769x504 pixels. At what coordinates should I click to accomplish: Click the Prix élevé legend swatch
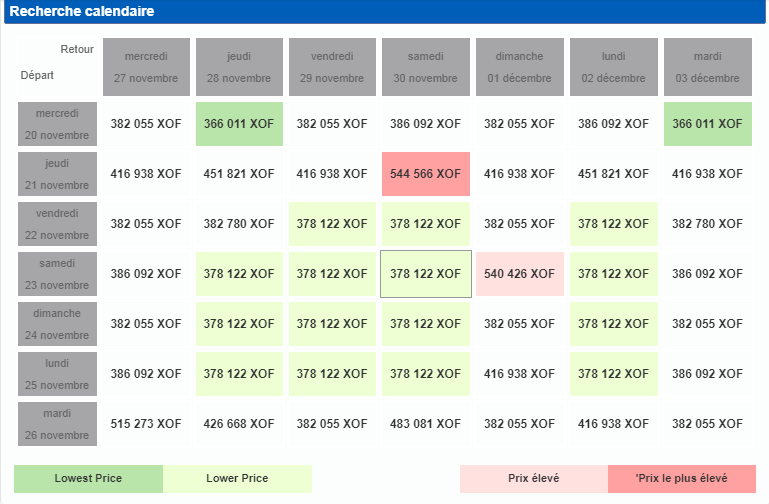click(534, 479)
